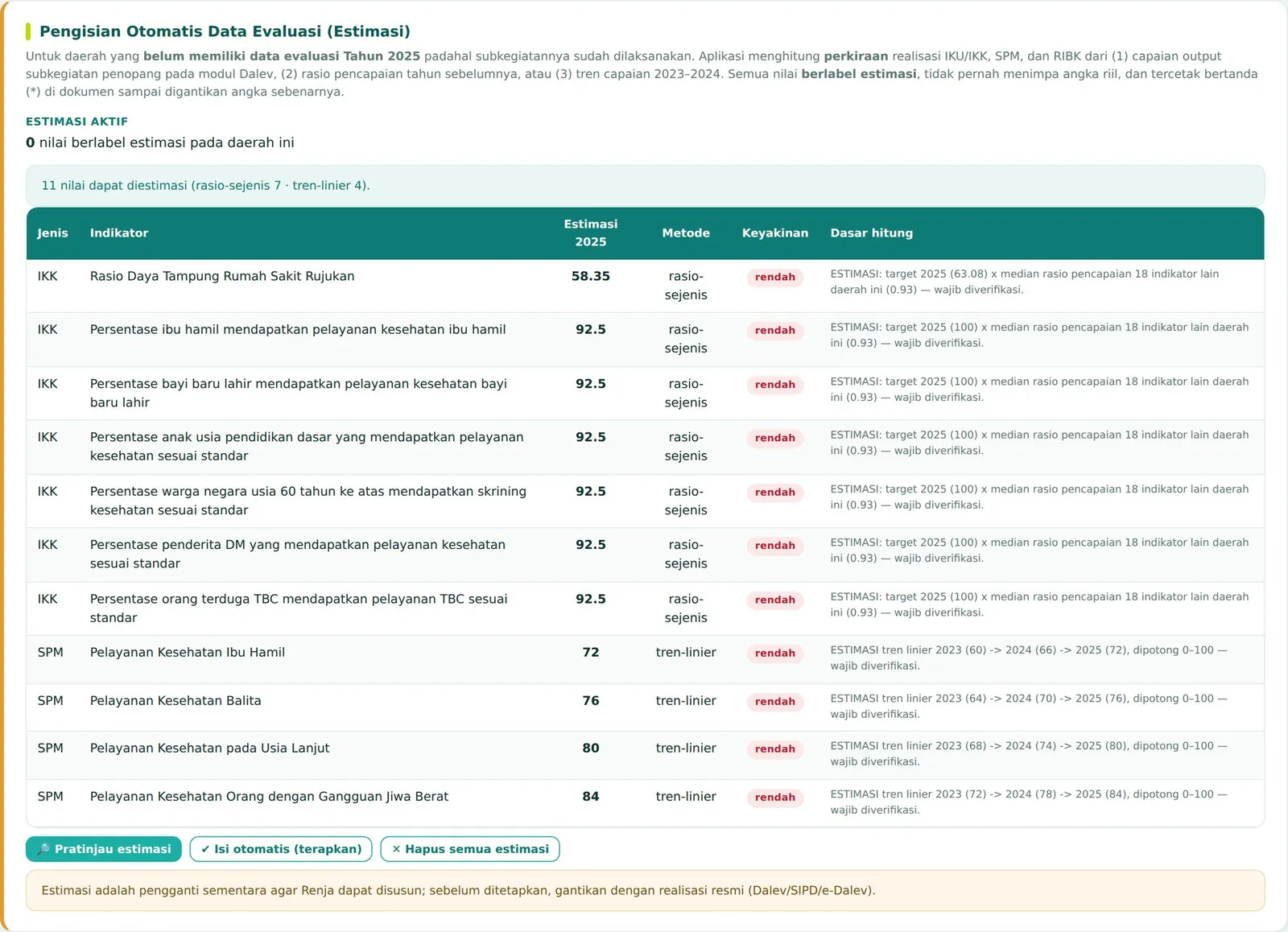Image resolution: width=1288 pixels, height=932 pixels.
Task: Click the ESTIMASI AKTIF label
Action: click(76, 122)
